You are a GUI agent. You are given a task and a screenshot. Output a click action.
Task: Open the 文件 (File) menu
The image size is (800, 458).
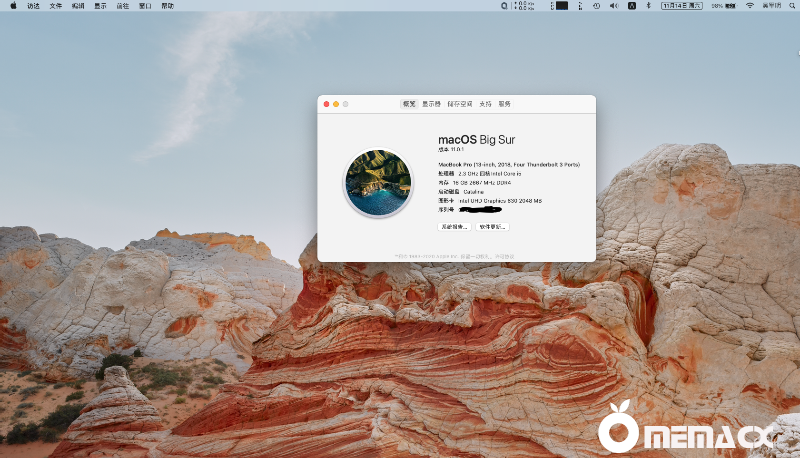tap(56, 6)
